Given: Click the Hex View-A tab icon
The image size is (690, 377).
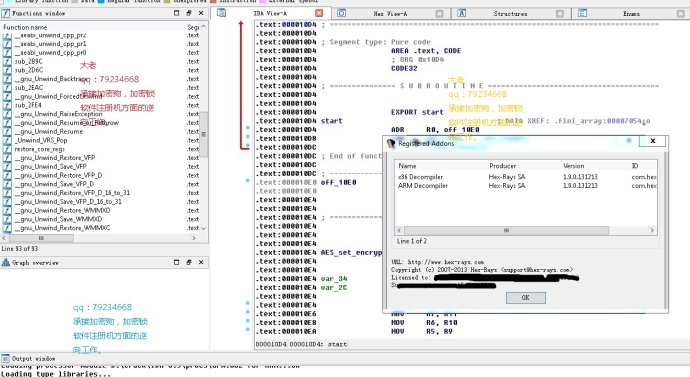Looking at the screenshot, I should point(341,13).
